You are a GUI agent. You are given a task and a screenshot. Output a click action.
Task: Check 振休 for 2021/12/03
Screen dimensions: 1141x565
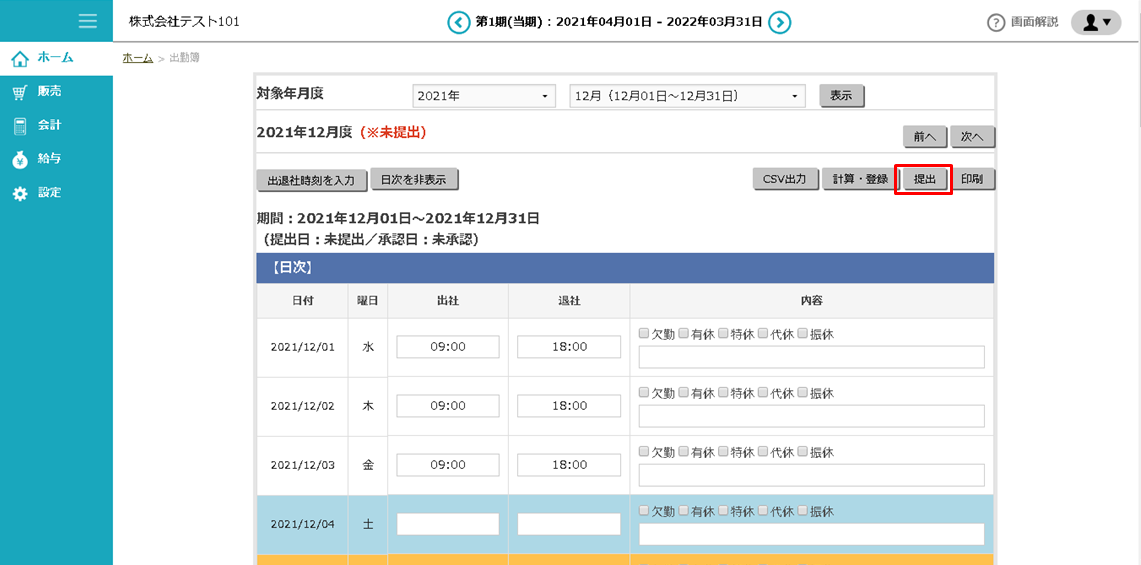pos(803,452)
